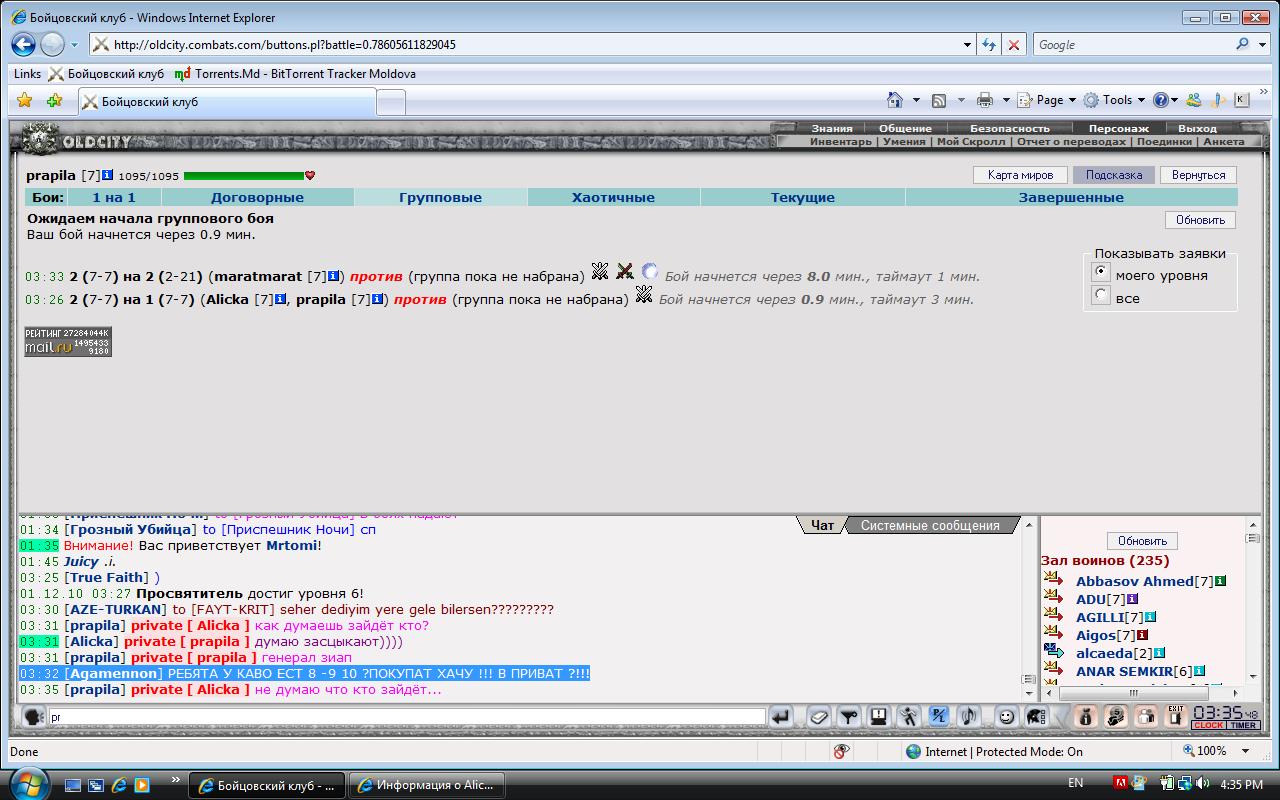This screenshot has height=800, width=1280.
Task: Click the mail.ru rating counter banner
Action: pyautogui.click(x=68, y=341)
